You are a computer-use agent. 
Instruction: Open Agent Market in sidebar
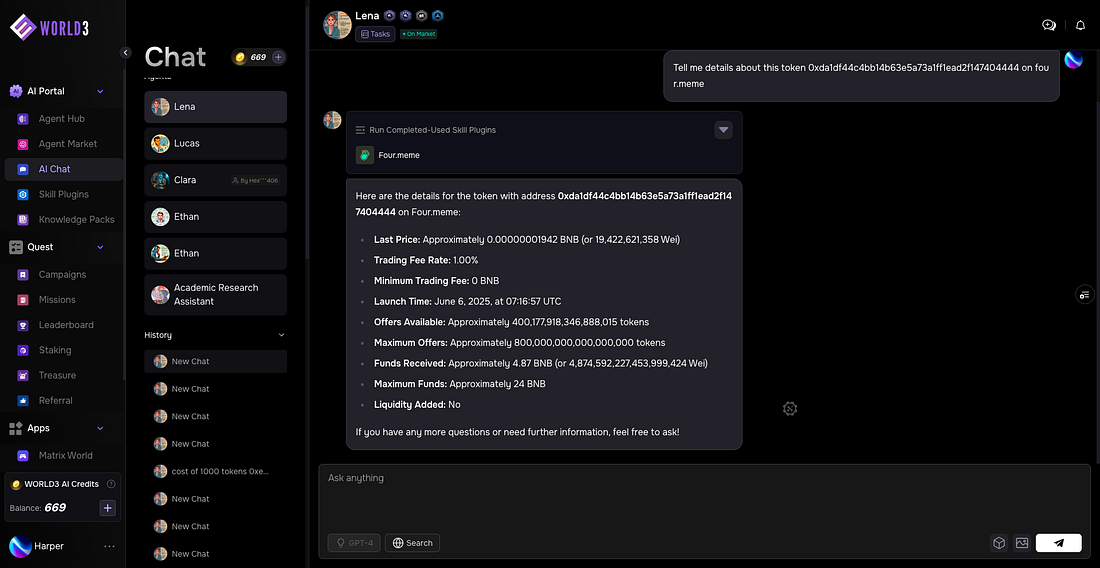pos(67,144)
